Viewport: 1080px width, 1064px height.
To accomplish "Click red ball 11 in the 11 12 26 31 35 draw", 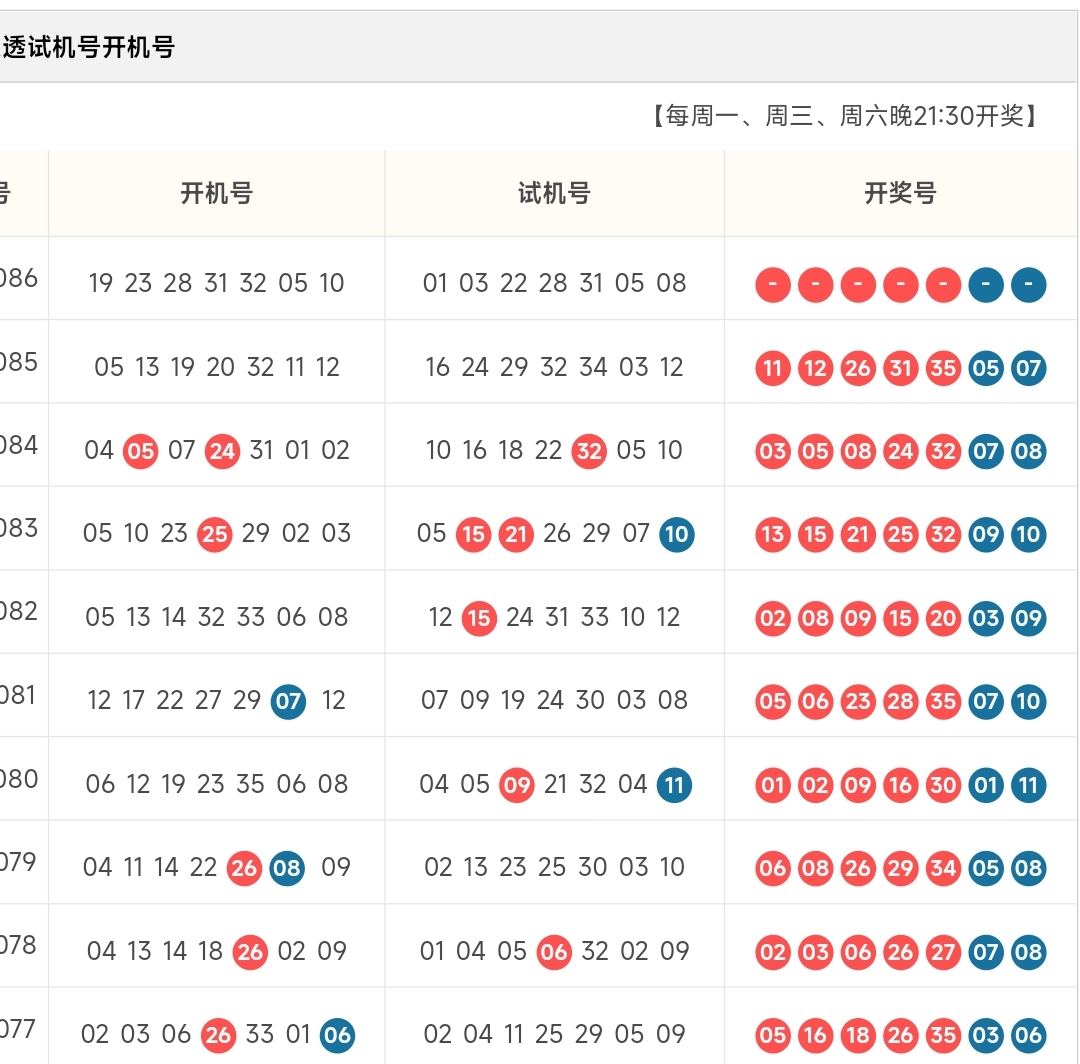I will pos(773,368).
